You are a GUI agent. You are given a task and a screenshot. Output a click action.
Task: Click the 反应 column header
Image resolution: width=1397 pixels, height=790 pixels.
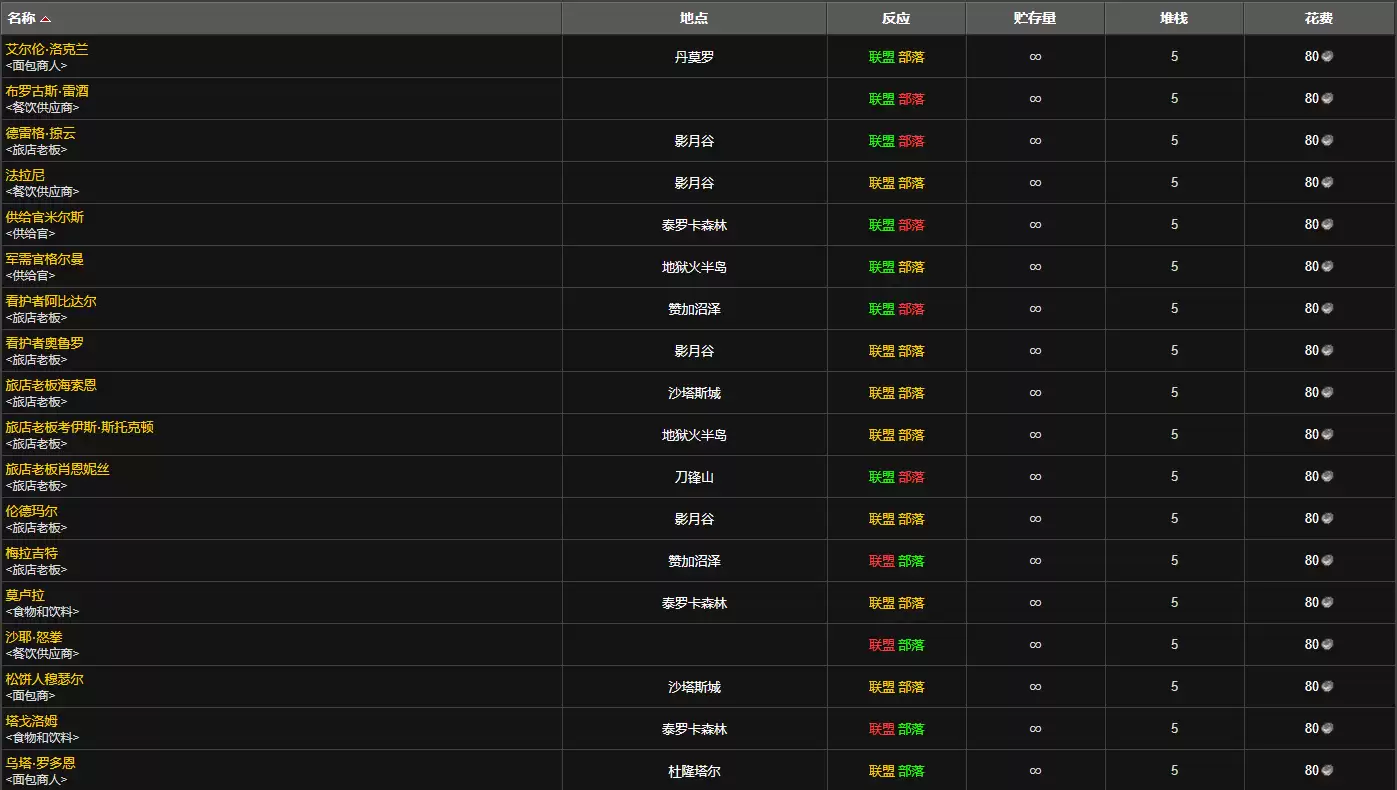pos(895,17)
